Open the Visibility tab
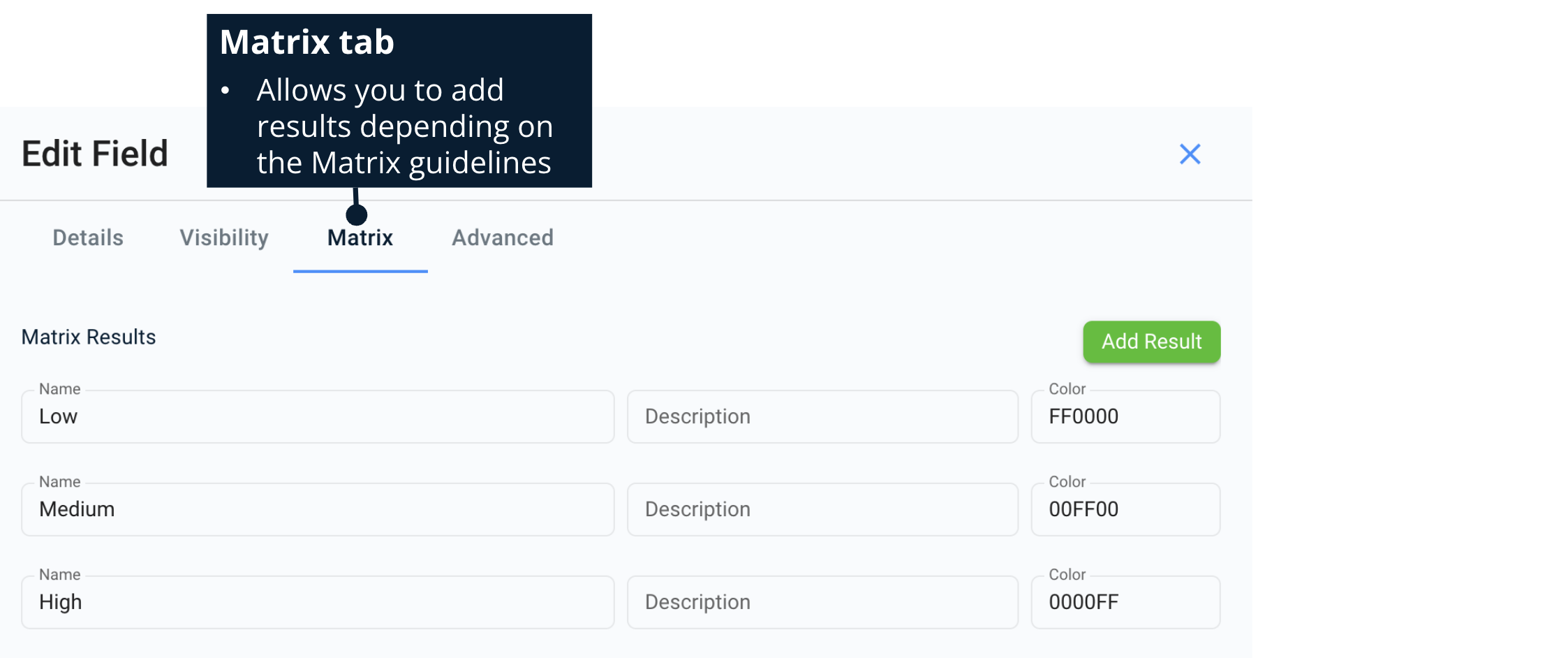The width and height of the screenshot is (1568, 658). tap(224, 237)
